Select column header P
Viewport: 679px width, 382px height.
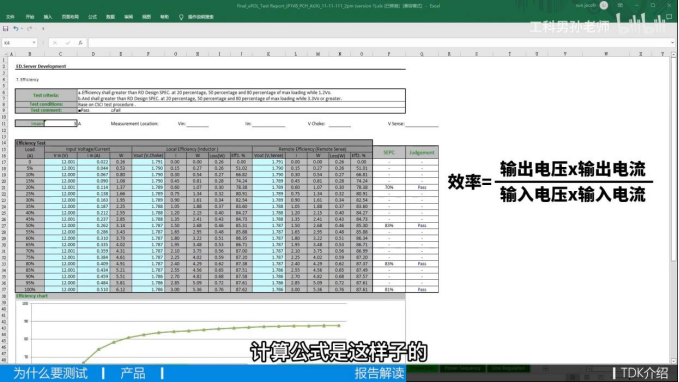pyautogui.click(x=389, y=54)
